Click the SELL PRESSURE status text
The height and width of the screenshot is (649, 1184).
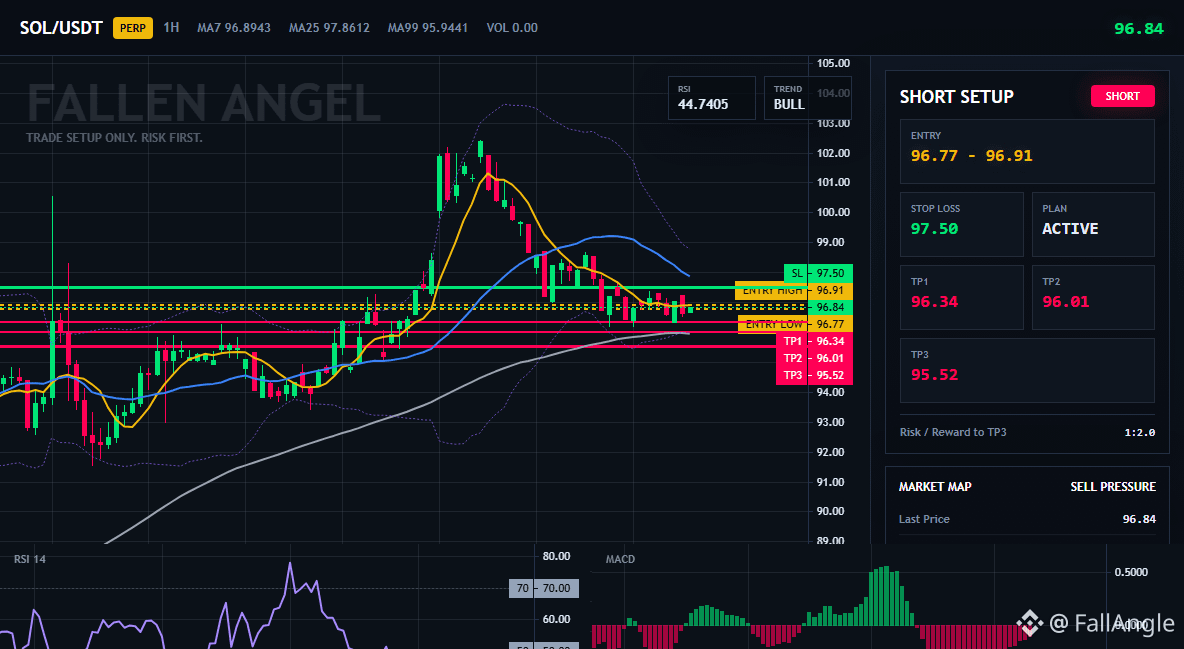coord(1113,487)
